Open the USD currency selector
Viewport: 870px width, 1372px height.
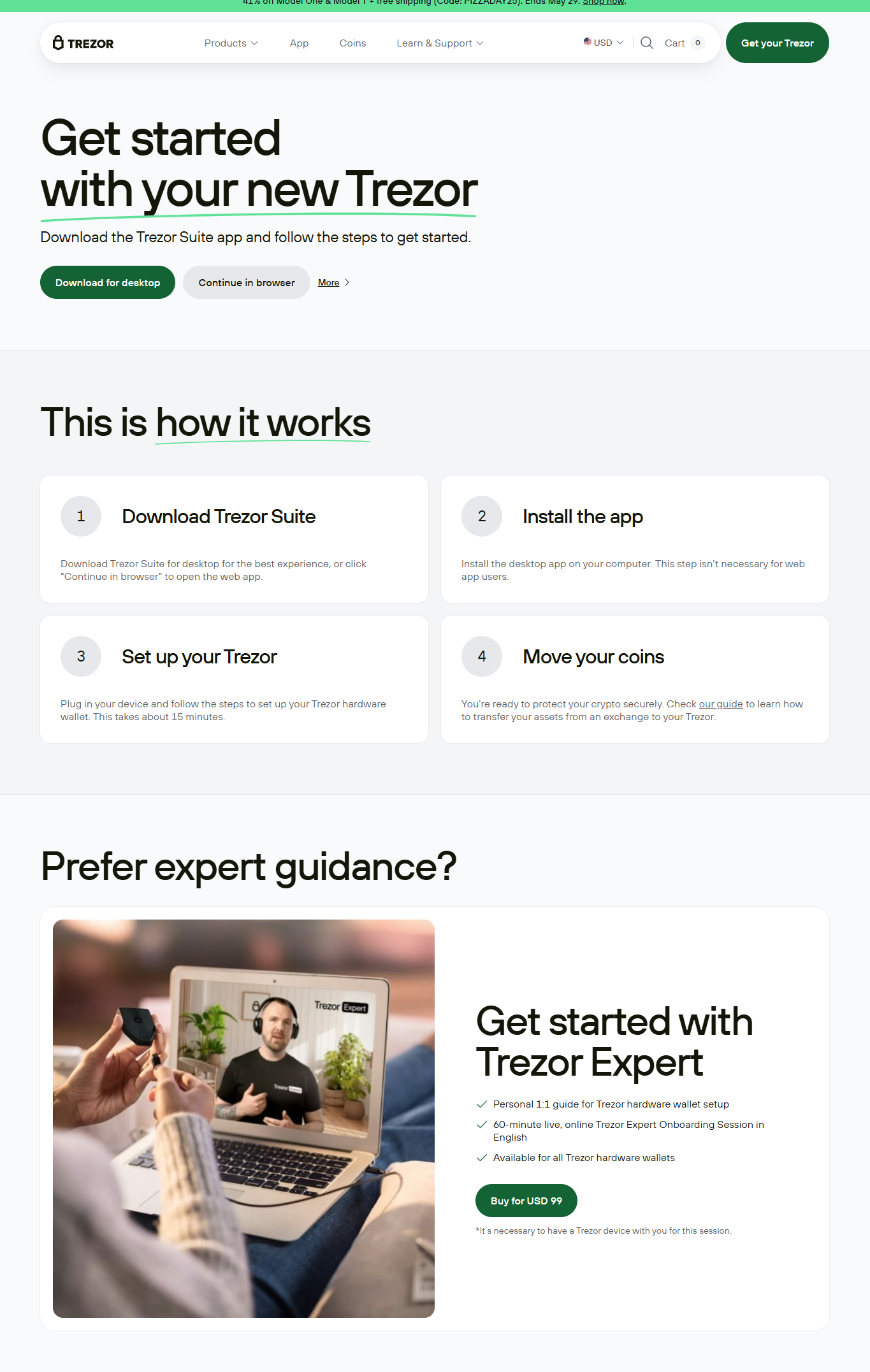(604, 43)
